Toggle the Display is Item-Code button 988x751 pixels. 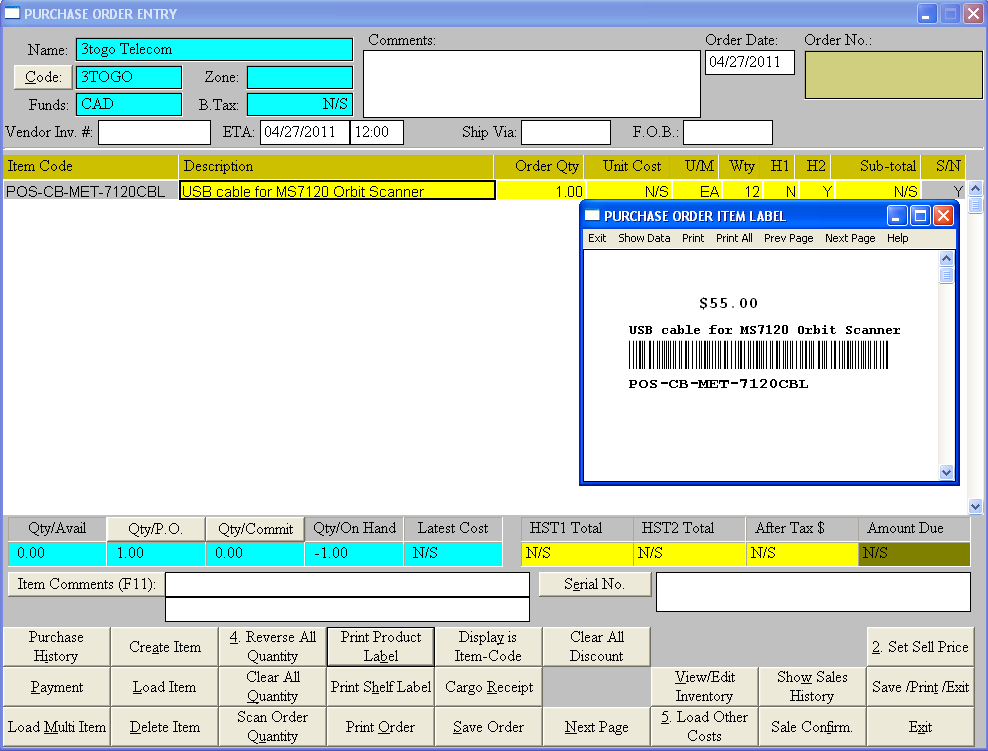coord(488,647)
